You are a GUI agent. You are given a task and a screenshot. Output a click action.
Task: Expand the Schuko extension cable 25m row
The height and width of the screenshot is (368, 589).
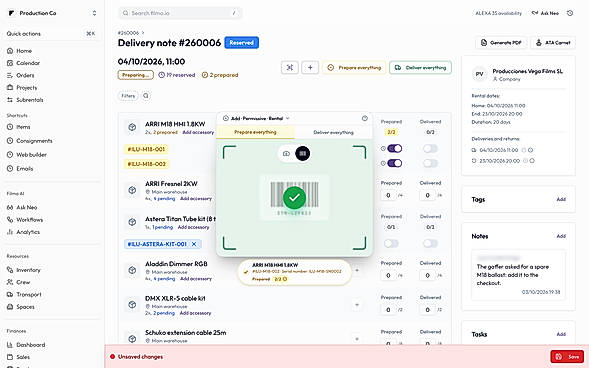(x=357, y=339)
